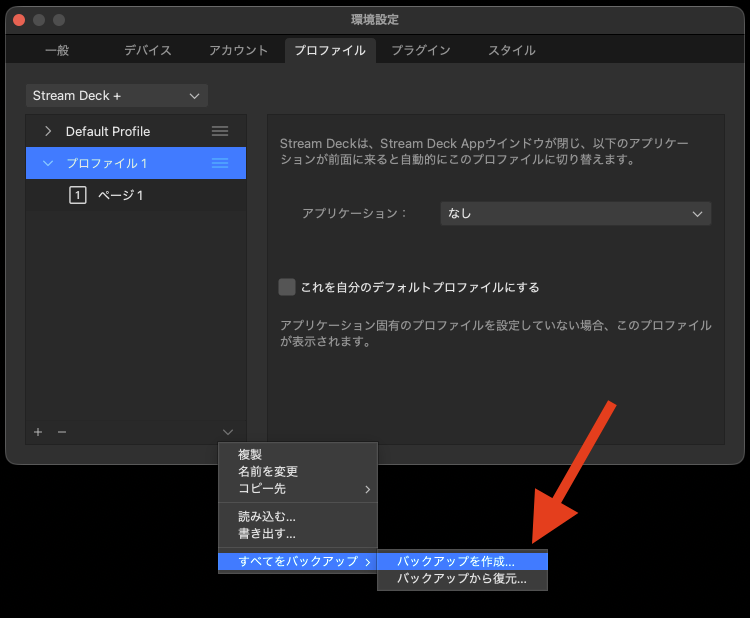The image size is (750, 618).
Task: Open the アプリケーション dropdown showing なし
Action: (575, 213)
